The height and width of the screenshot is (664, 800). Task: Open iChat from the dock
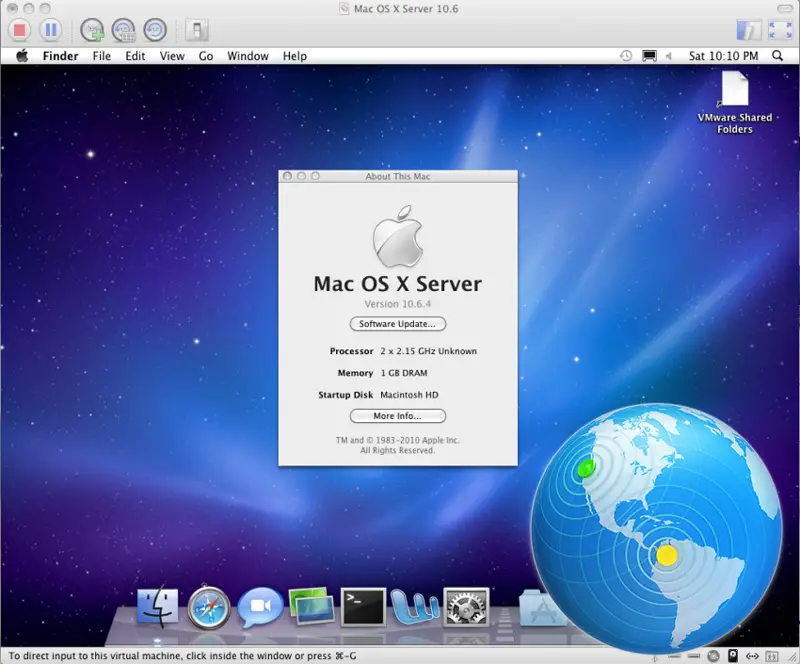[259, 607]
